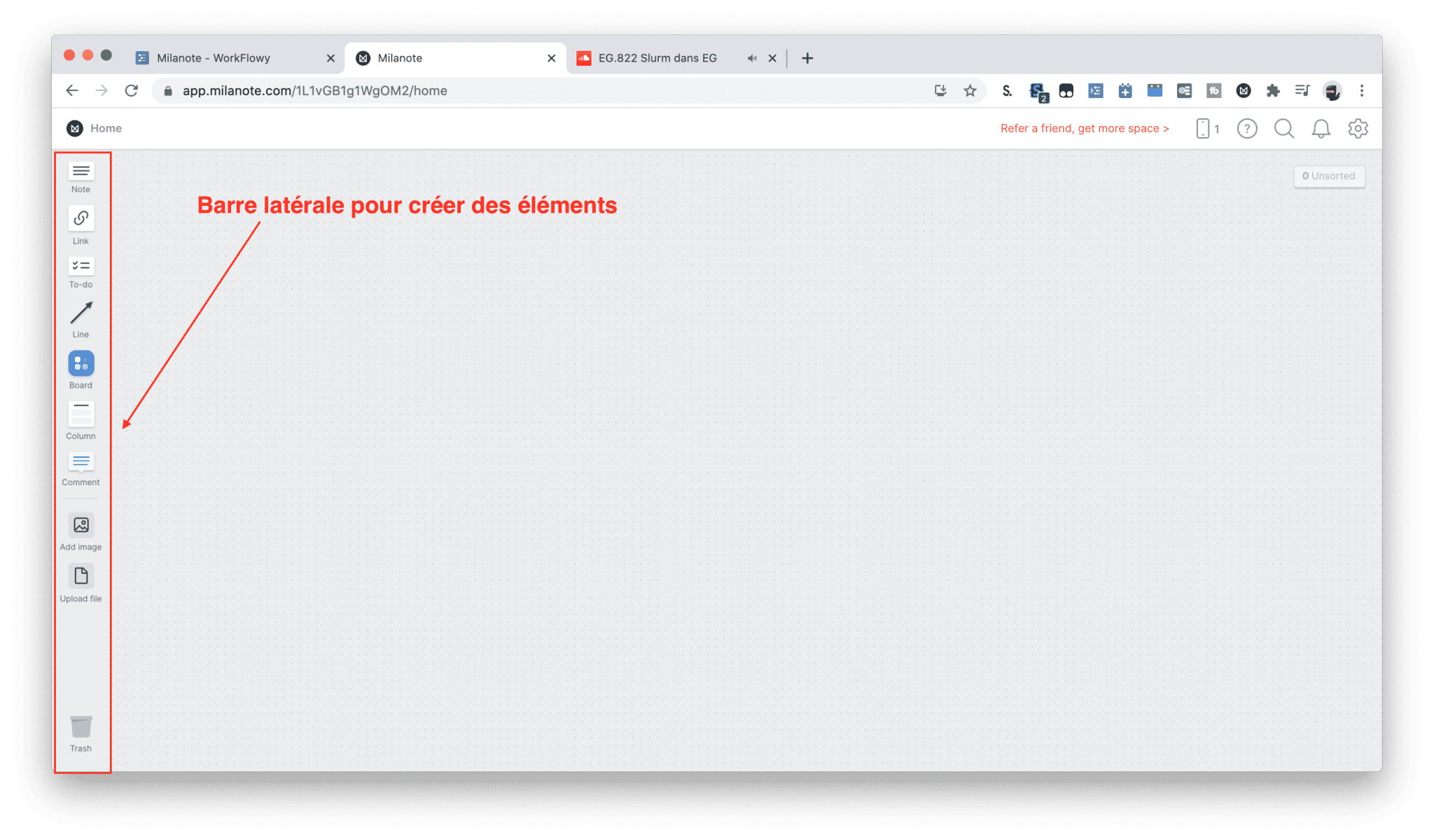Open Refer a friend, get more space link
The width and height of the screenshot is (1434, 840).
click(1085, 128)
